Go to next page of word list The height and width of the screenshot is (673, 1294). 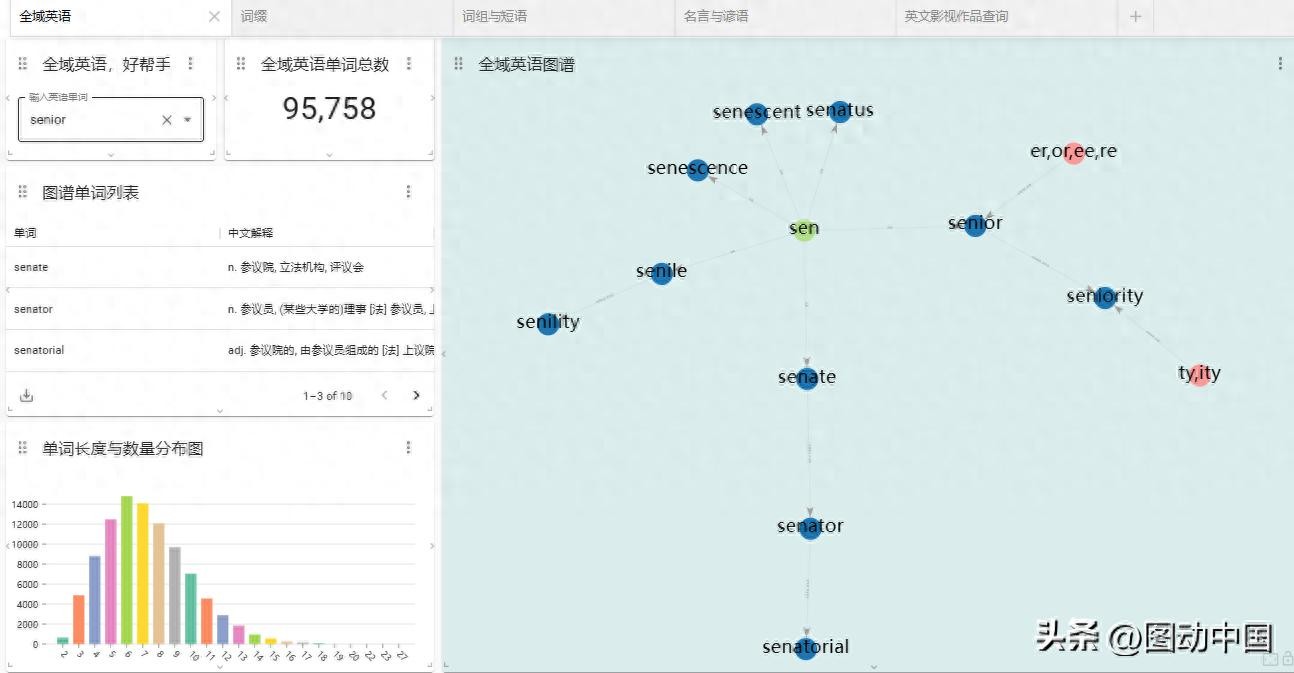click(x=416, y=396)
